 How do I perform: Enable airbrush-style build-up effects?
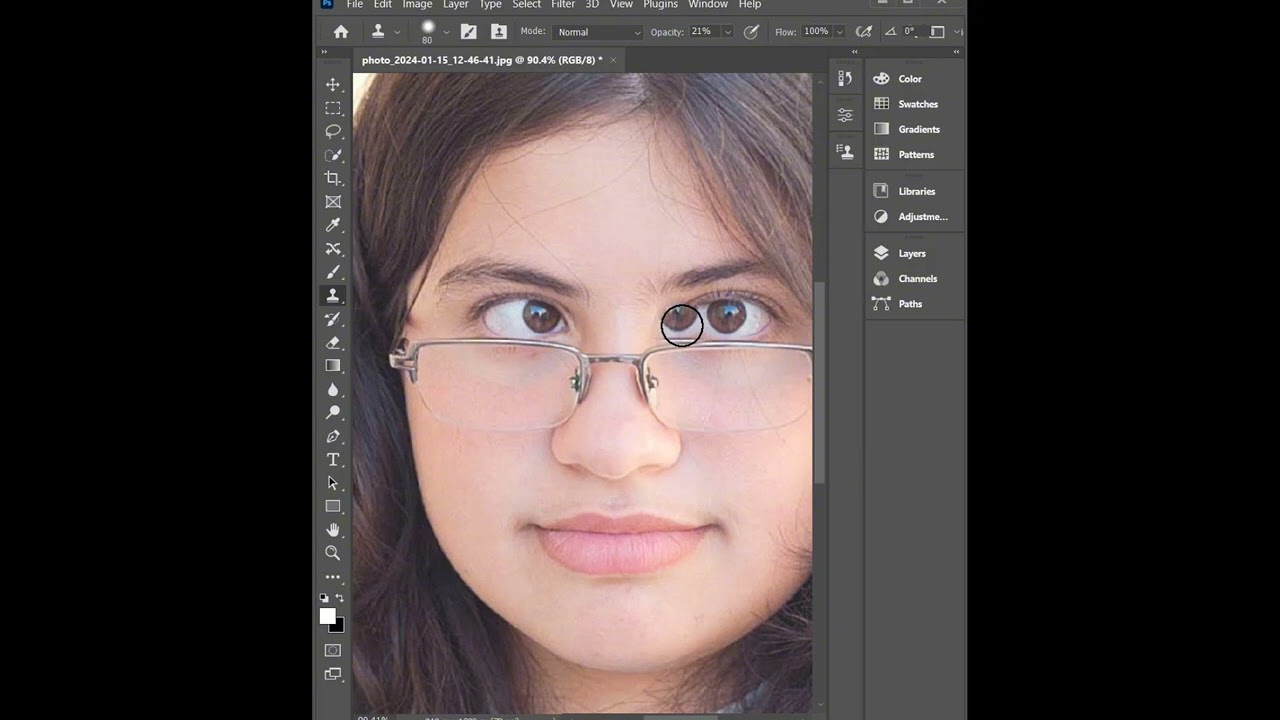click(x=864, y=32)
